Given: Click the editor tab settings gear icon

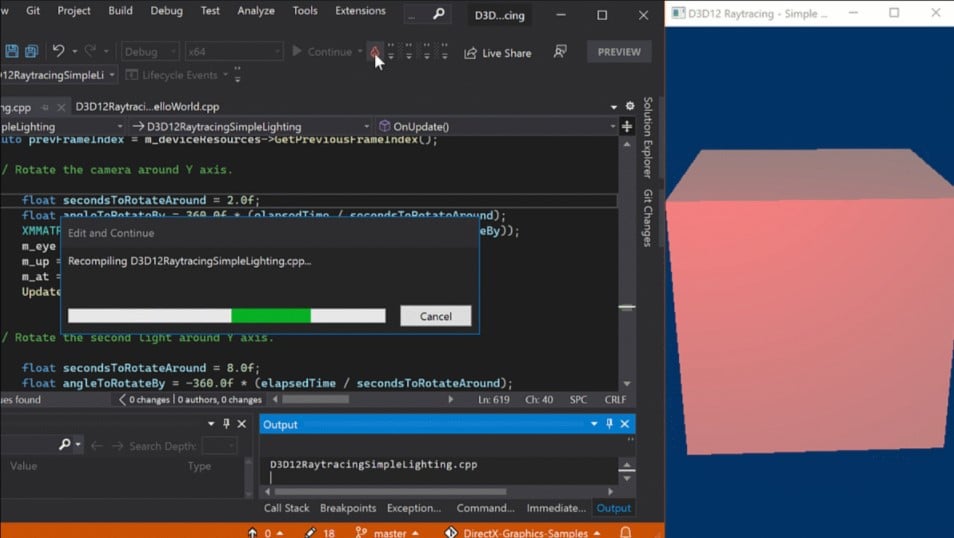Looking at the screenshot, I should (x=630, y=106).
